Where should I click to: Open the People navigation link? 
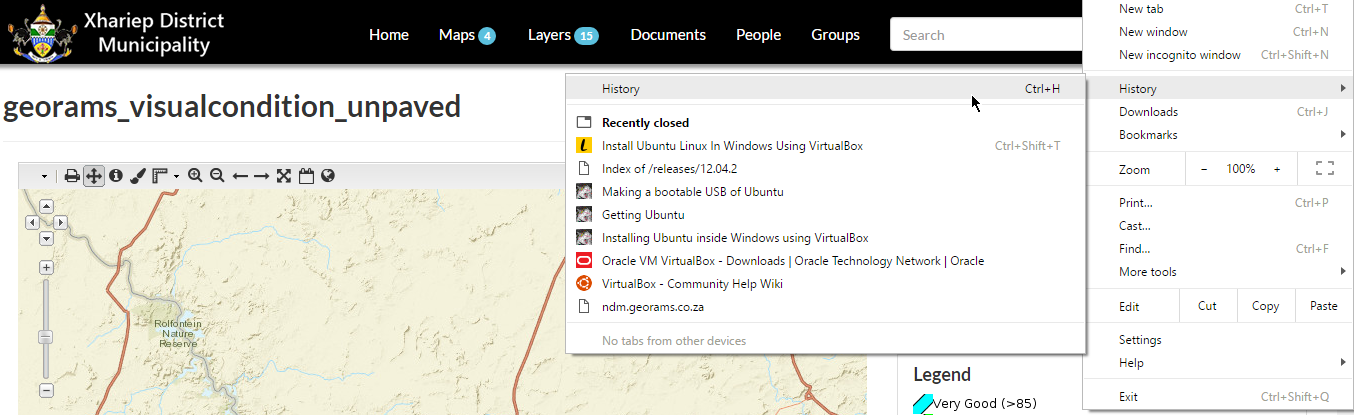tap(758, 34)
